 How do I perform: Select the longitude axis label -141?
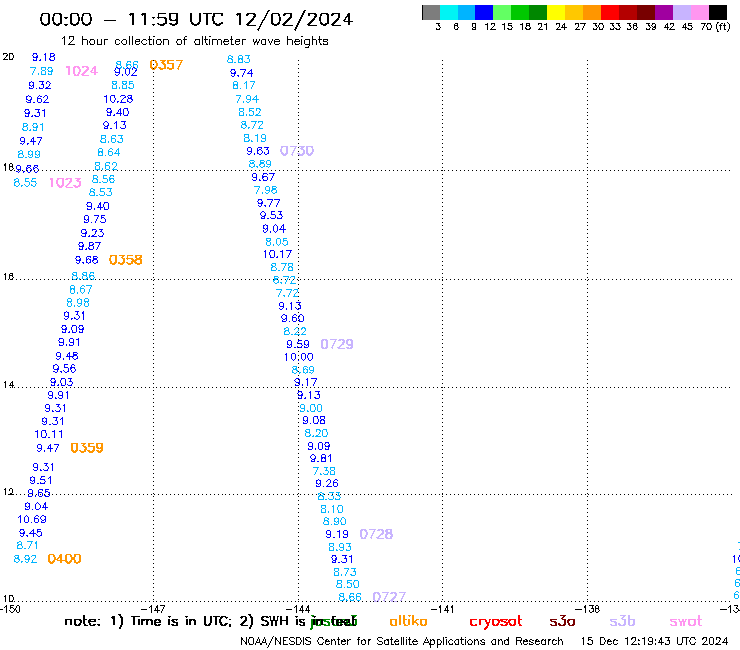click(442, 609)
